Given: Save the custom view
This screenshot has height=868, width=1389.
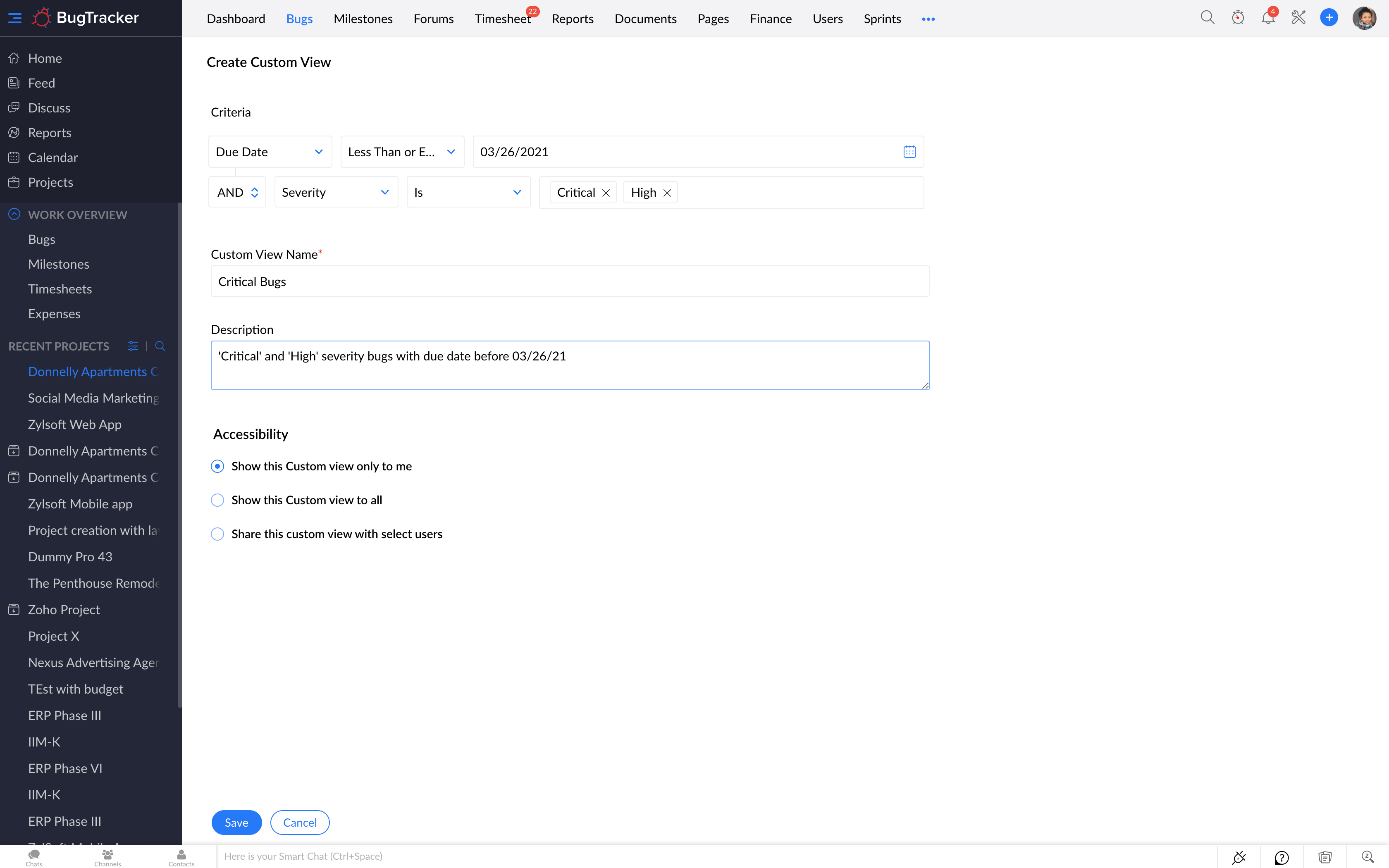Looking at the screenshot, I should [236, 823].
